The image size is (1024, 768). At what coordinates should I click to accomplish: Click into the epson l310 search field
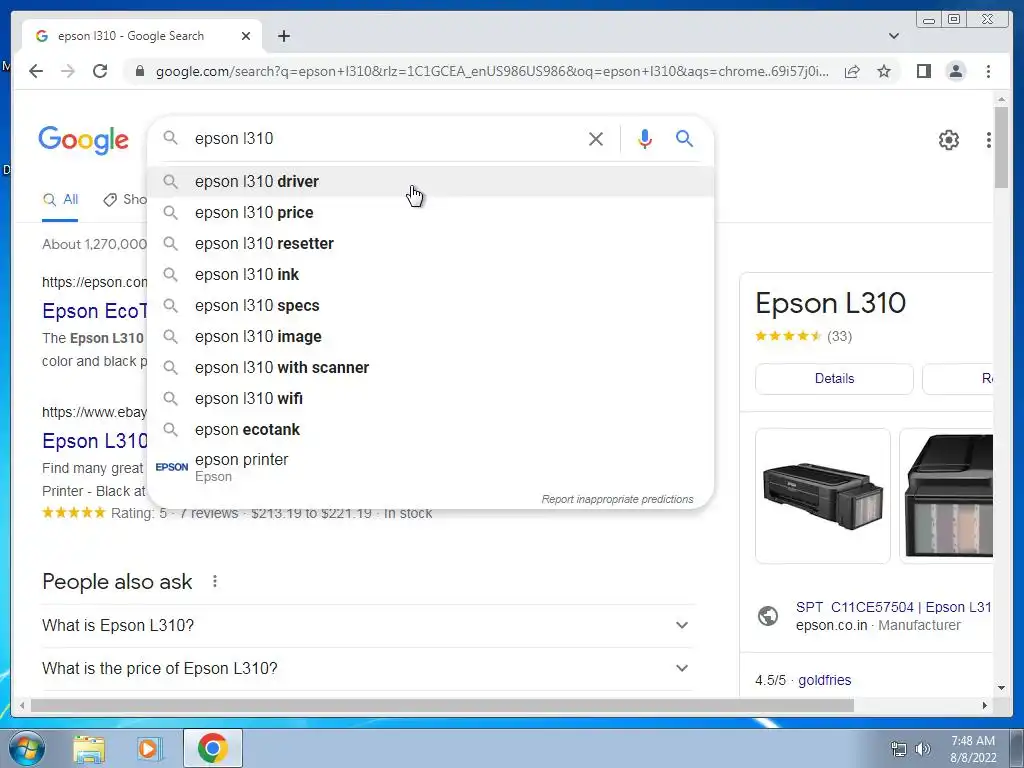pyautogui.click(x=385, y=139)
